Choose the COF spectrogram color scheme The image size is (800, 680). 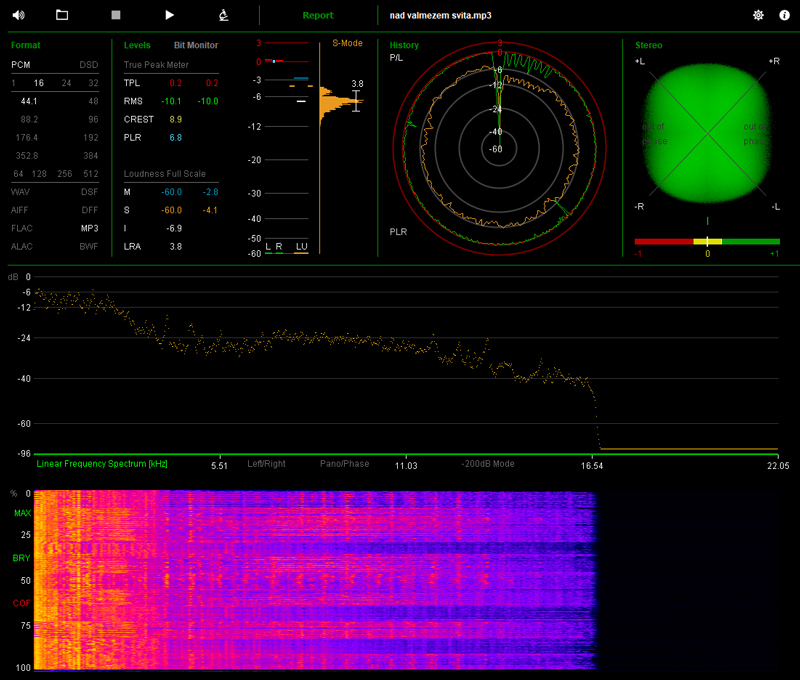(x=22, y=603)
